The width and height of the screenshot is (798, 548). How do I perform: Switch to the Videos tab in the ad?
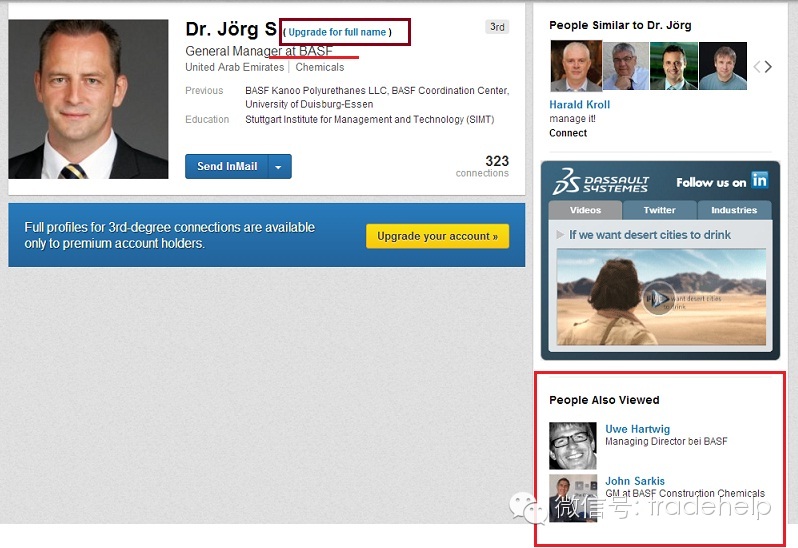585,210
